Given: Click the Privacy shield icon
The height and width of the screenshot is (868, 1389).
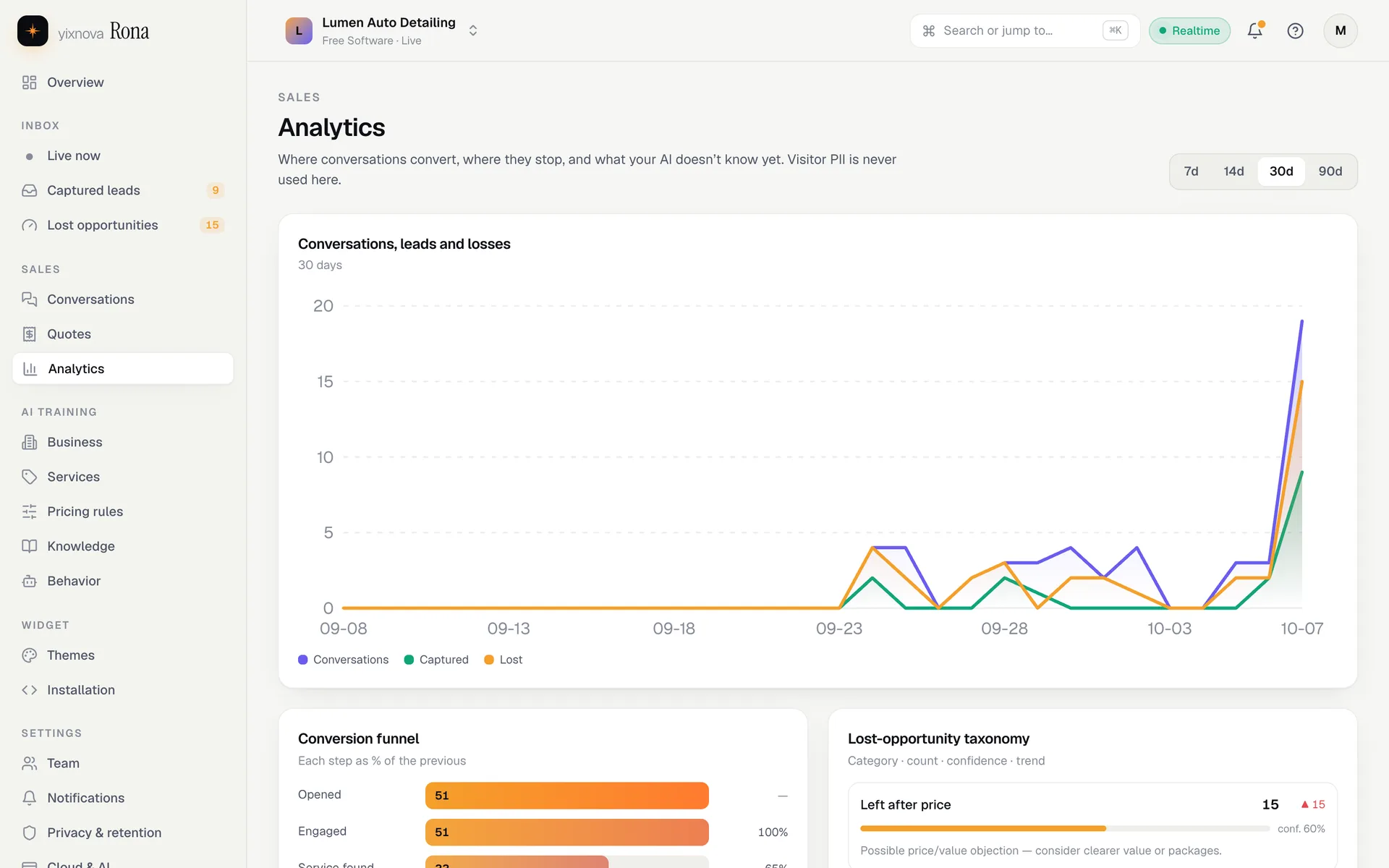Looking at the screenshot, I should click(x=29, y=833).
